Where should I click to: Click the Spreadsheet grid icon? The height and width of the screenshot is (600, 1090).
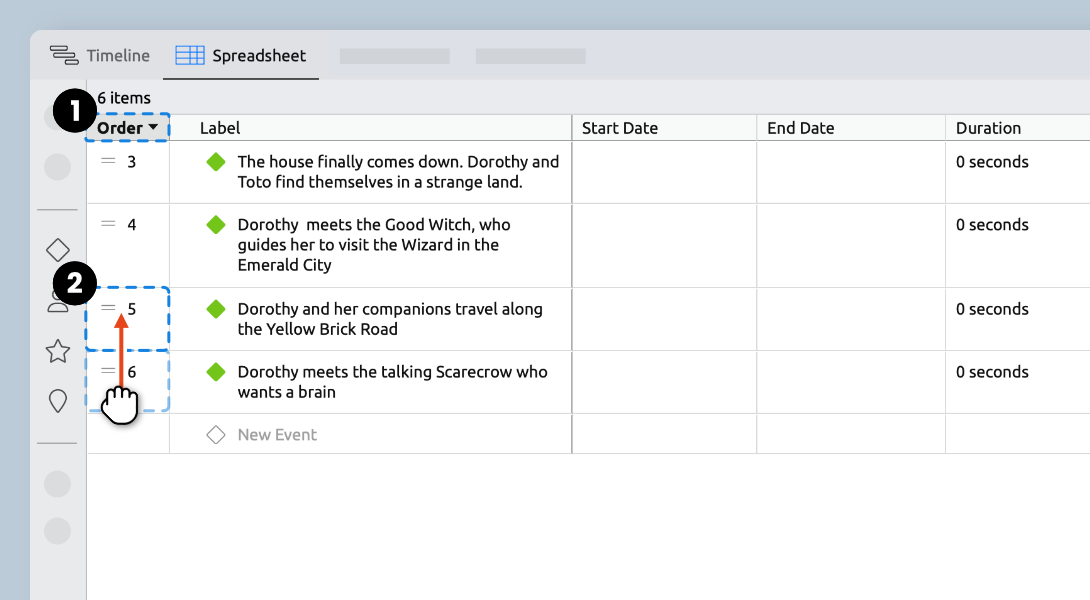coord(190,56)
